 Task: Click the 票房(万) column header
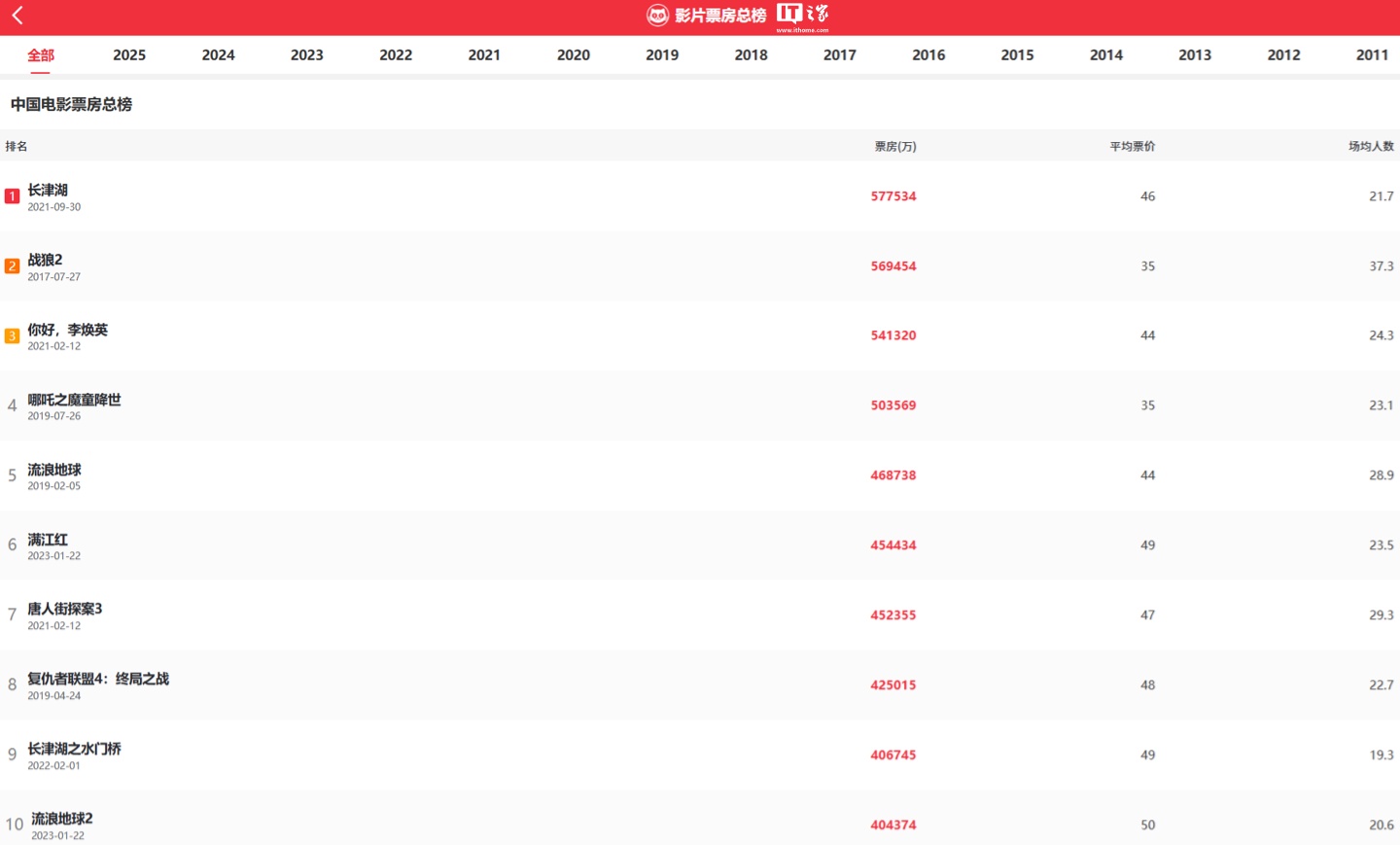point(895,147)
